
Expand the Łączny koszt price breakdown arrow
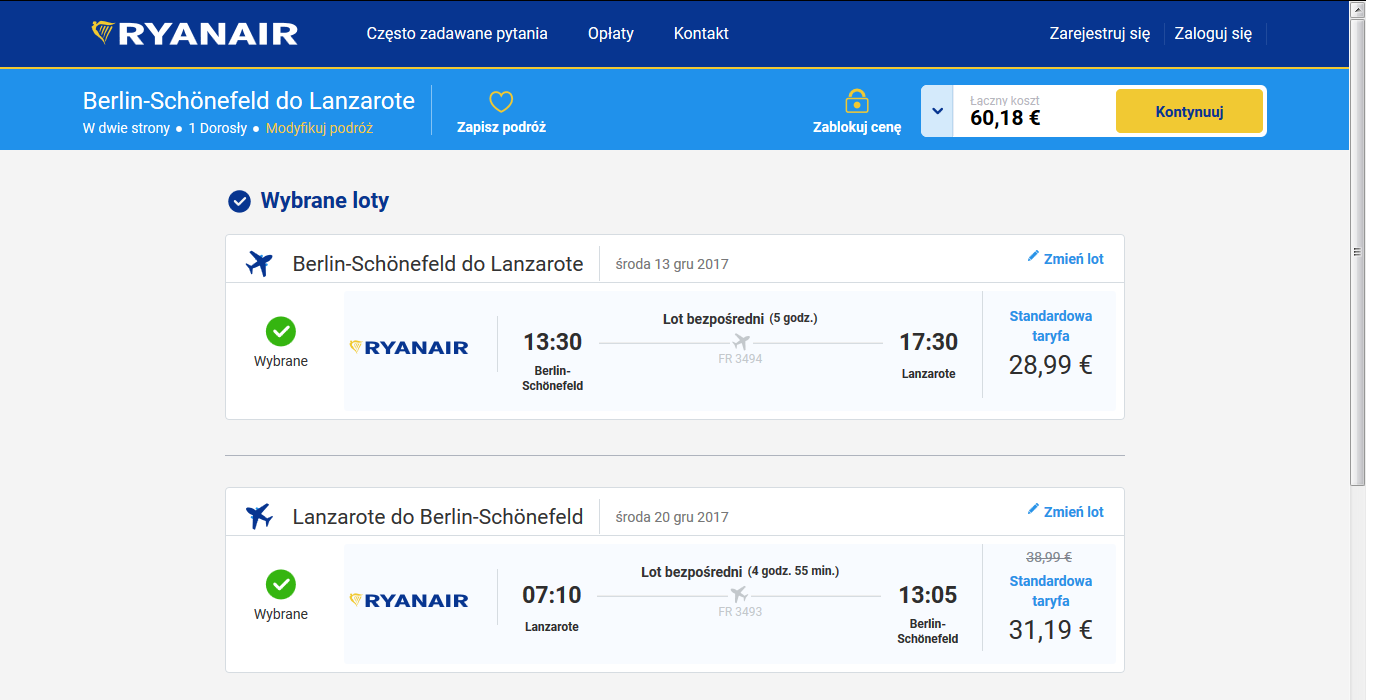[x=937, y=111]
